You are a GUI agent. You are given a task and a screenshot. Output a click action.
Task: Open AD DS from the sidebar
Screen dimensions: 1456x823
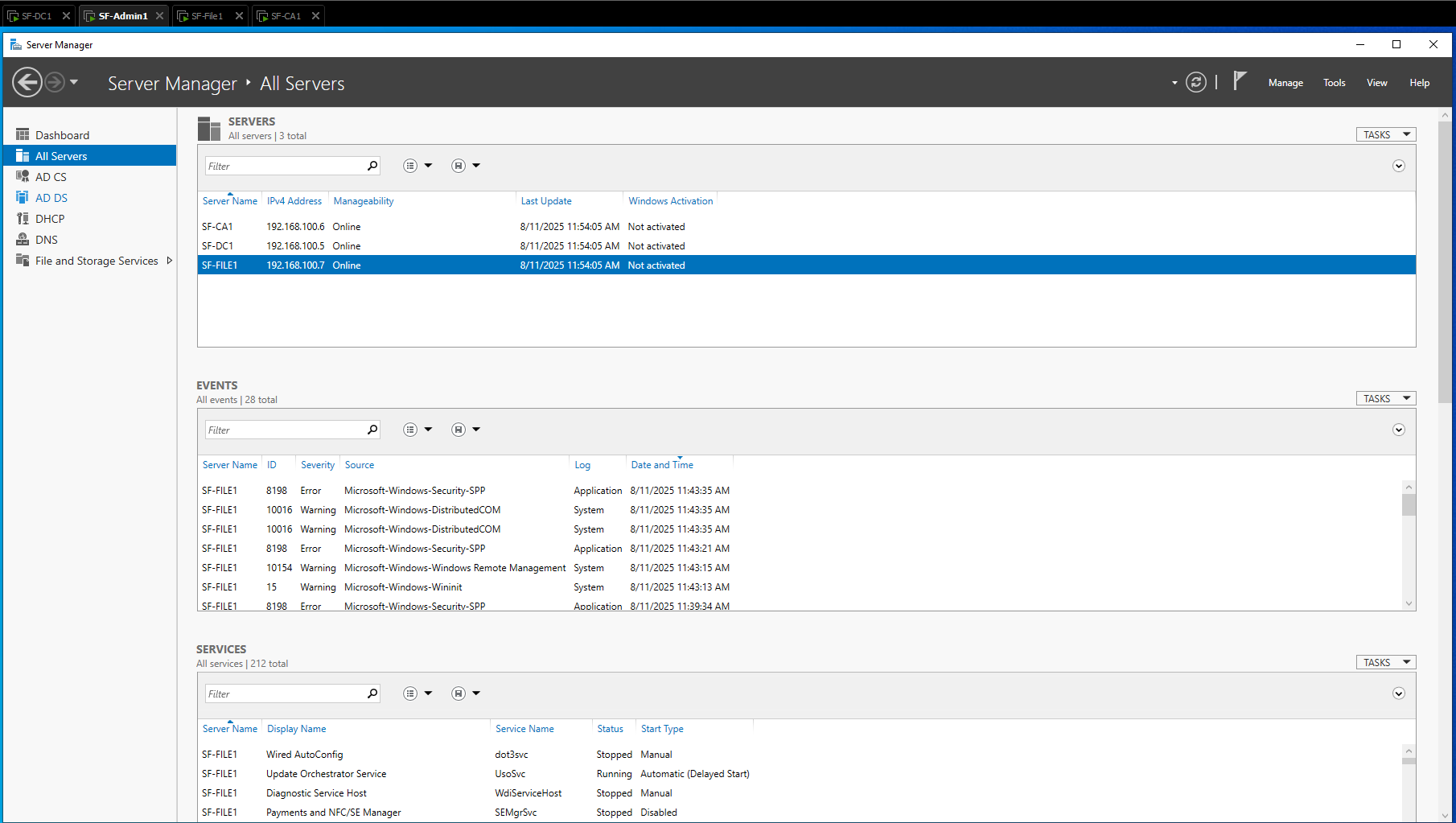tap(50, 197)
